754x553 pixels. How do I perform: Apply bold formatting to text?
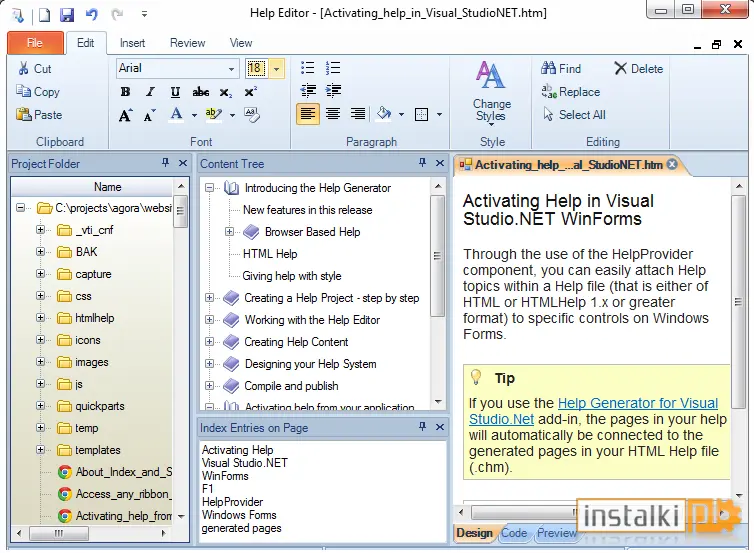(125, 91)
